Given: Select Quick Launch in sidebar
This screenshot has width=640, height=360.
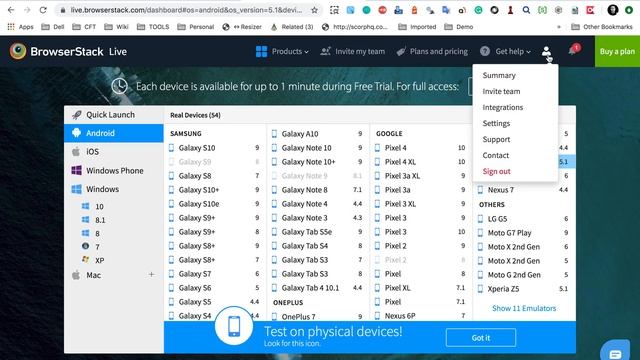Looking at the screenshot, I should pyautogui.click(x=114, y=115).
